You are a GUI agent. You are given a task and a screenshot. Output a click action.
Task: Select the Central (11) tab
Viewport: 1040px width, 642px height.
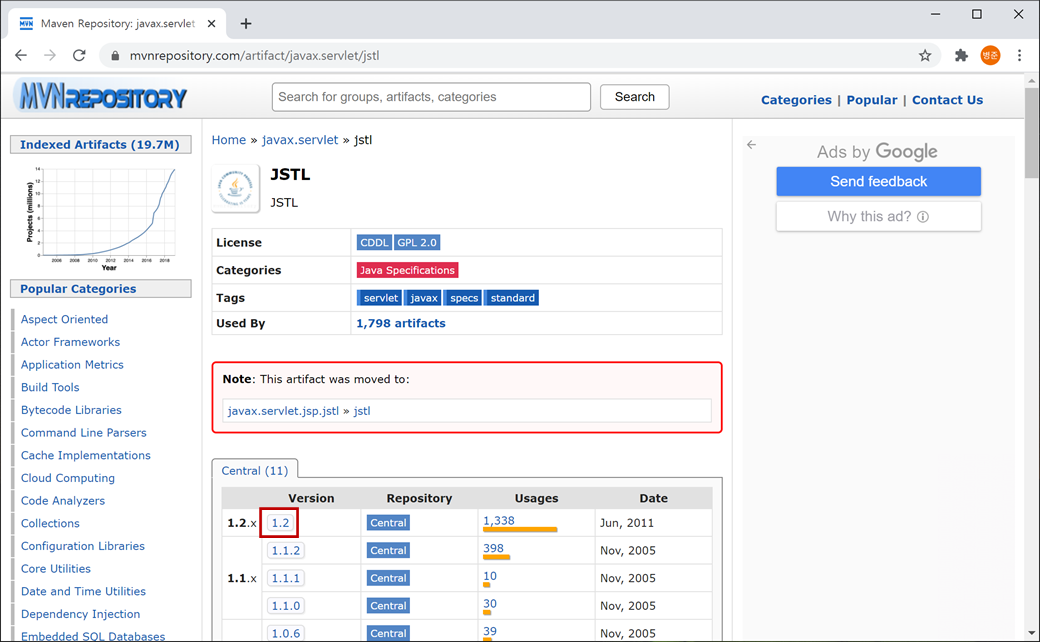click(x=255, y=471)
